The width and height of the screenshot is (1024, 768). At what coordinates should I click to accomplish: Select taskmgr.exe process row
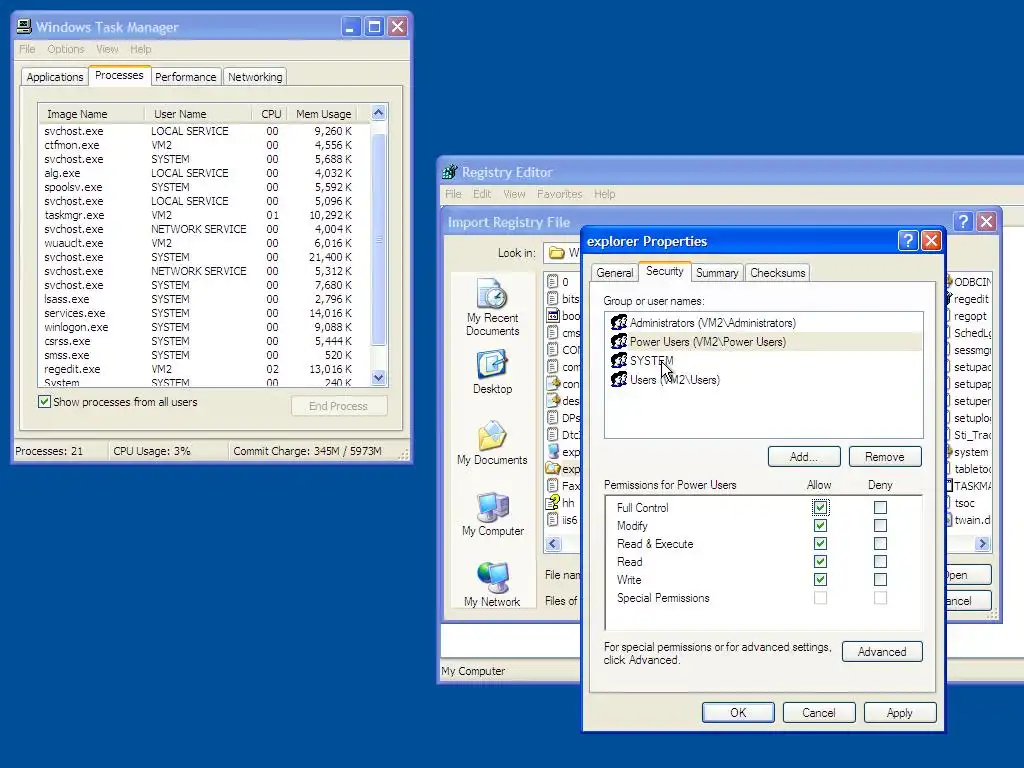[x=204, y=215]
